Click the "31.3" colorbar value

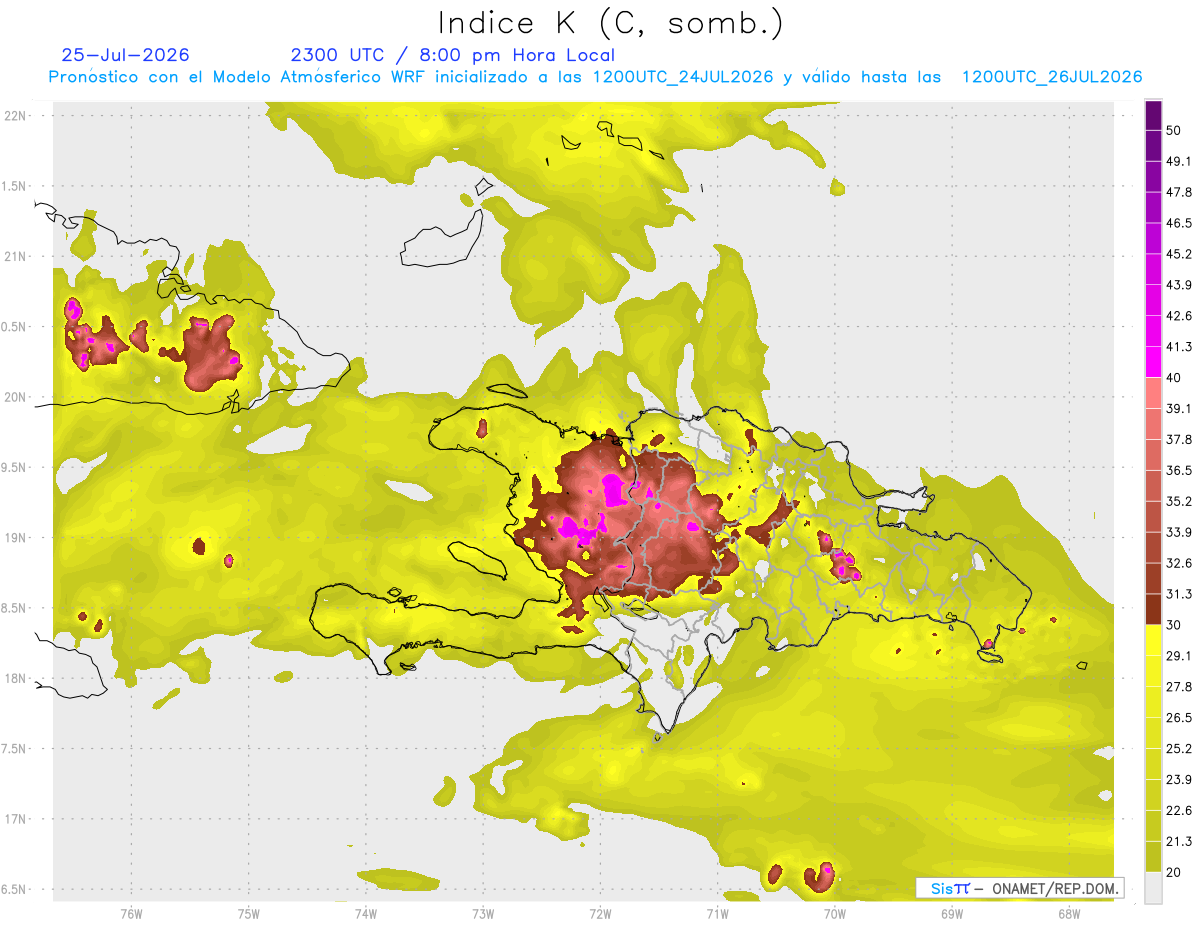pos(1179,594)
